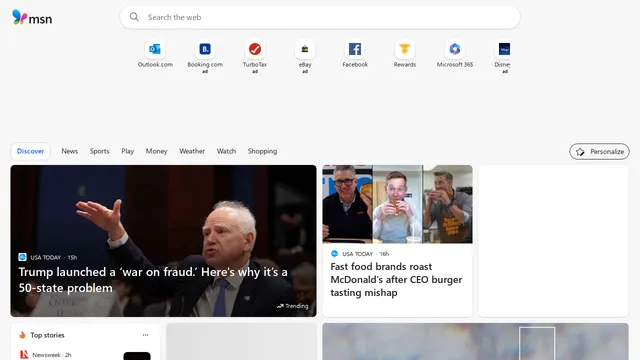
Task: Open the eBay shortcut icon
Action: [305, 49]
